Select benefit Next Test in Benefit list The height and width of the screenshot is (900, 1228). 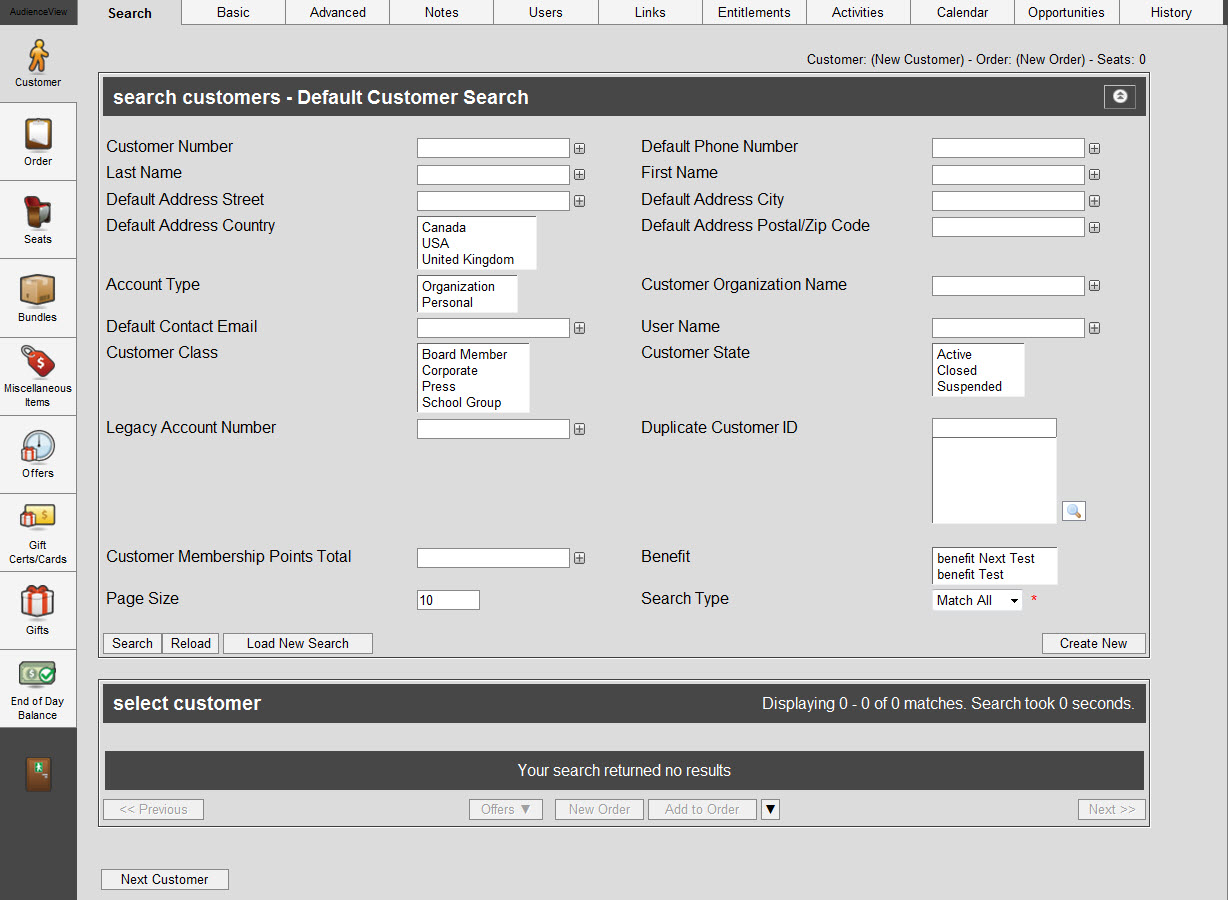tap(994, 558)
